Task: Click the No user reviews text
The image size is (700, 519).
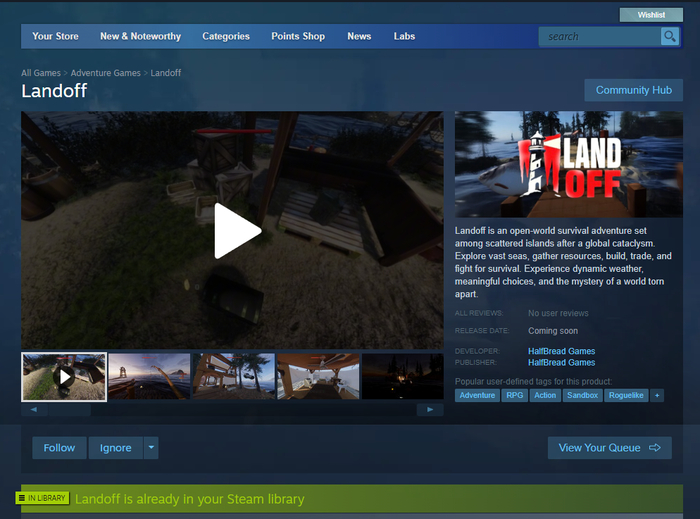Action: (x=558, y=313)
